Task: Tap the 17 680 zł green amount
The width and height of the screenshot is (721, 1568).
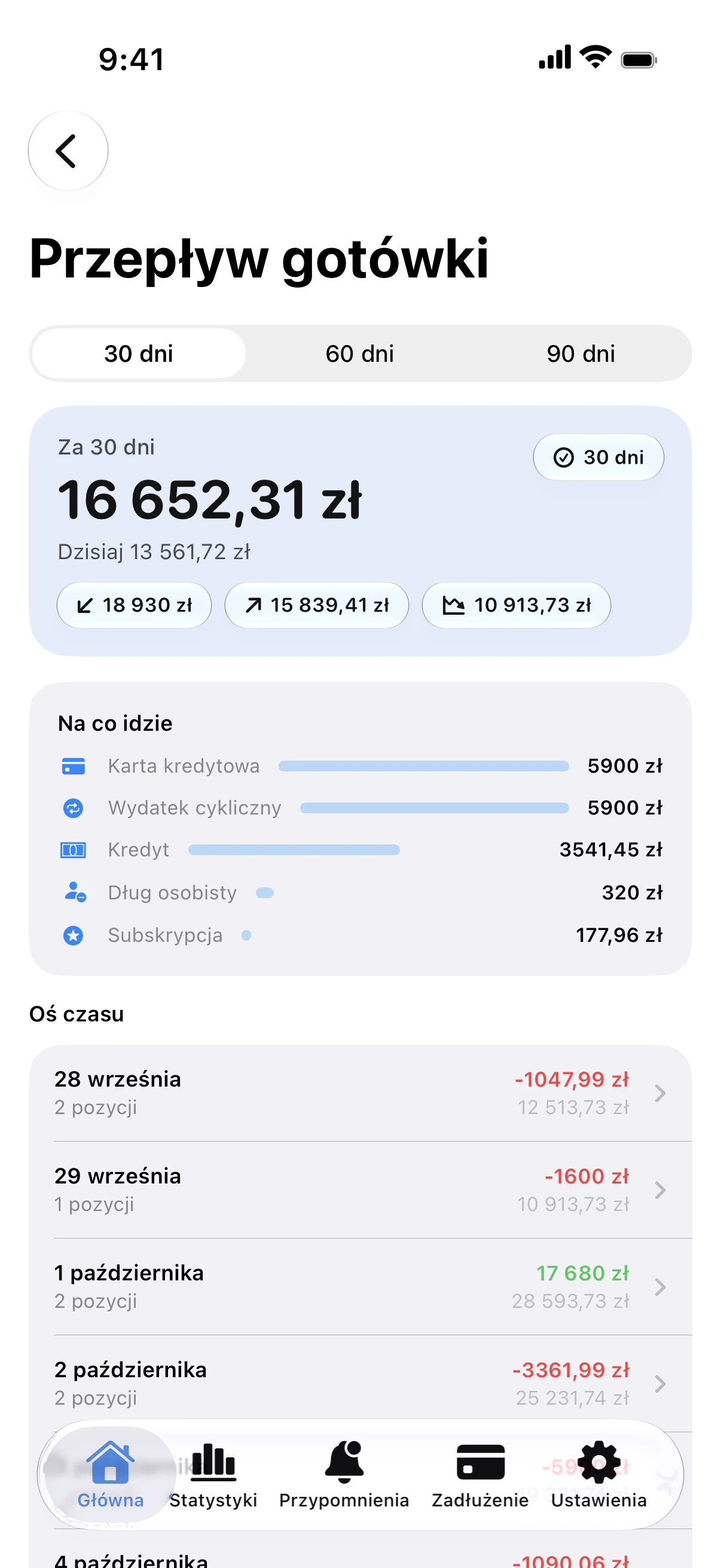Action: tap(582, 1273)
